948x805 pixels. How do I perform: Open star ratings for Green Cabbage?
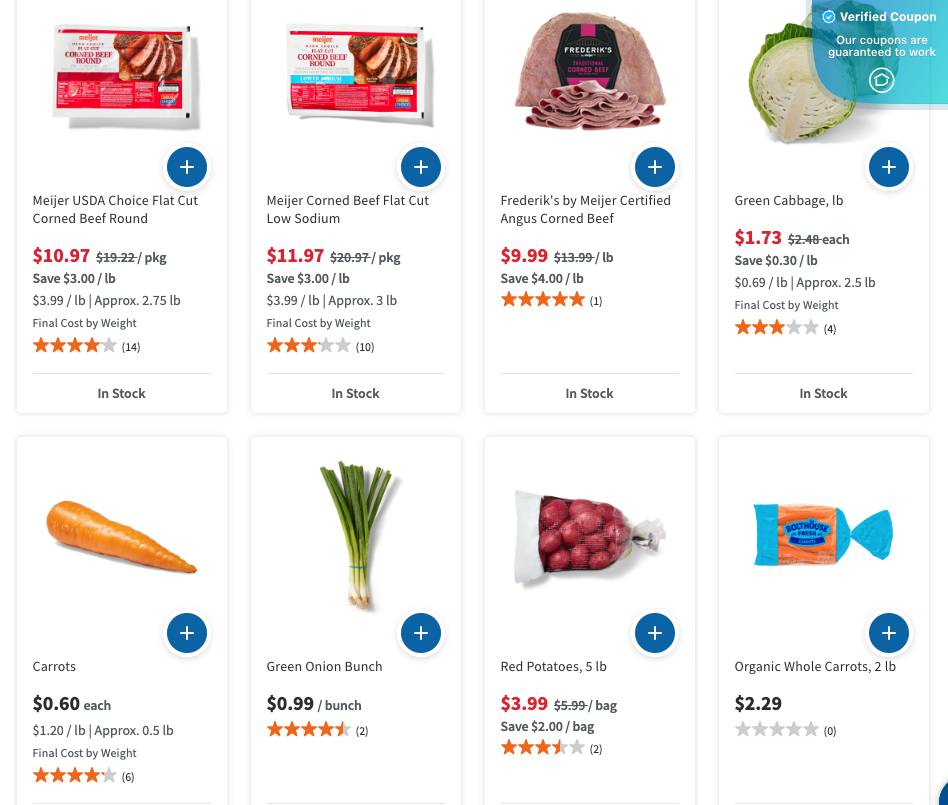click(776, 328)
